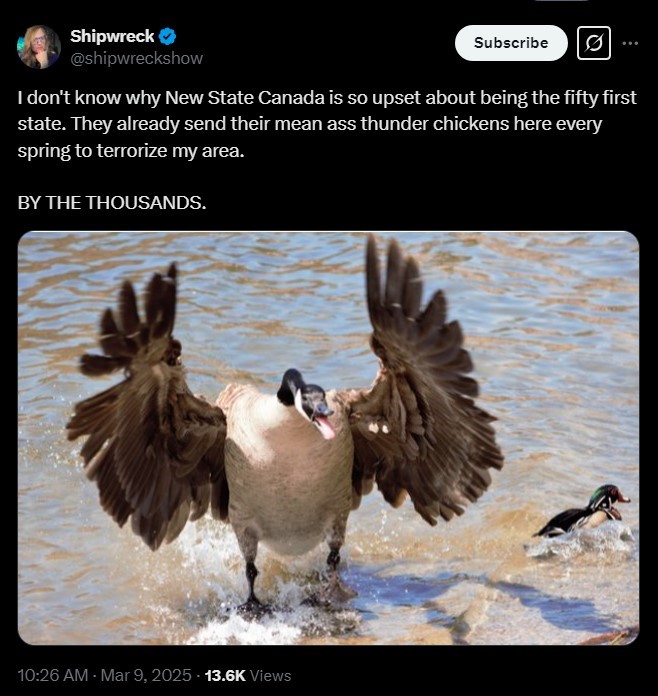
Task: Subscribe to Shipwreck's account
Action: (x=511, y=43)
